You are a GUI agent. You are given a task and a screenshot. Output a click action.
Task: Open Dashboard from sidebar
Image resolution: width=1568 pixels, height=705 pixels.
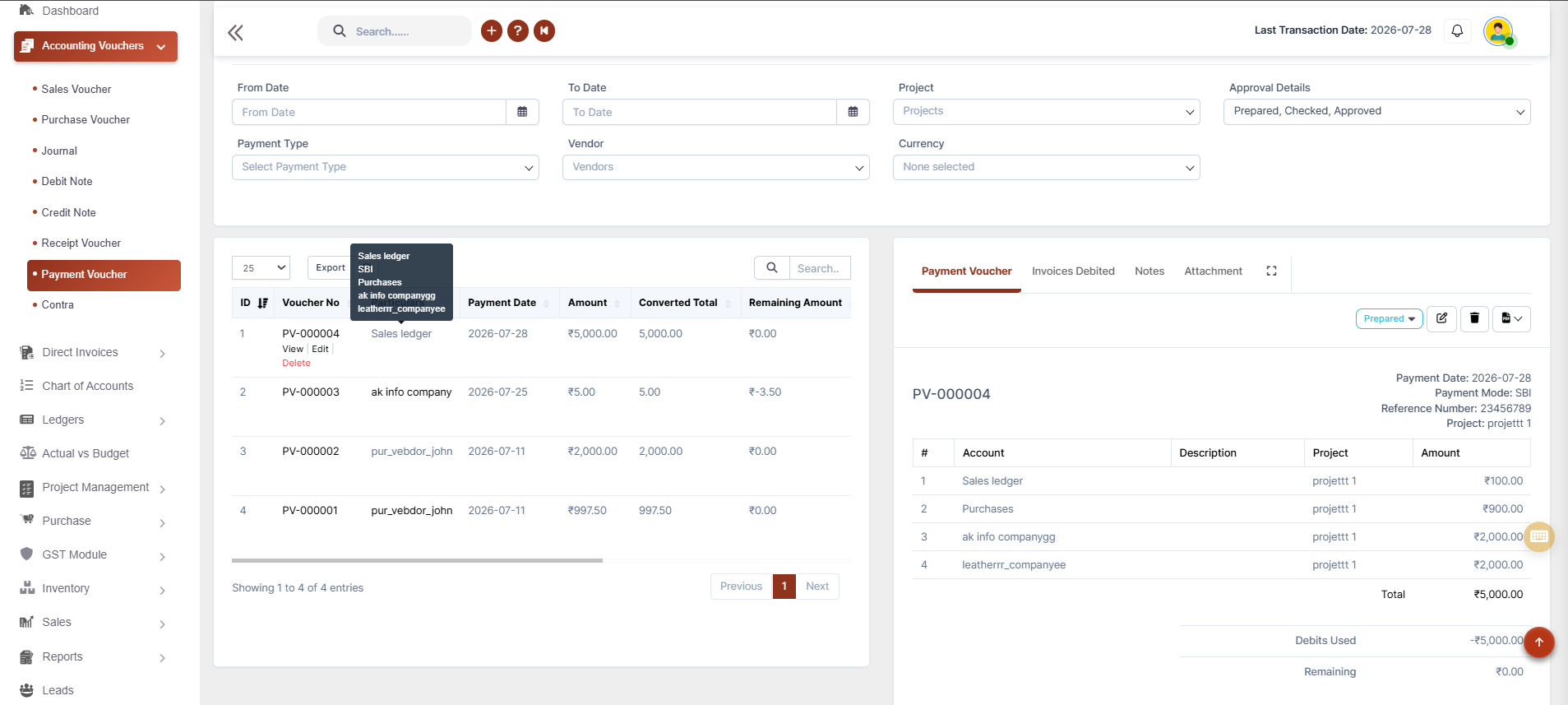point(70,11)
